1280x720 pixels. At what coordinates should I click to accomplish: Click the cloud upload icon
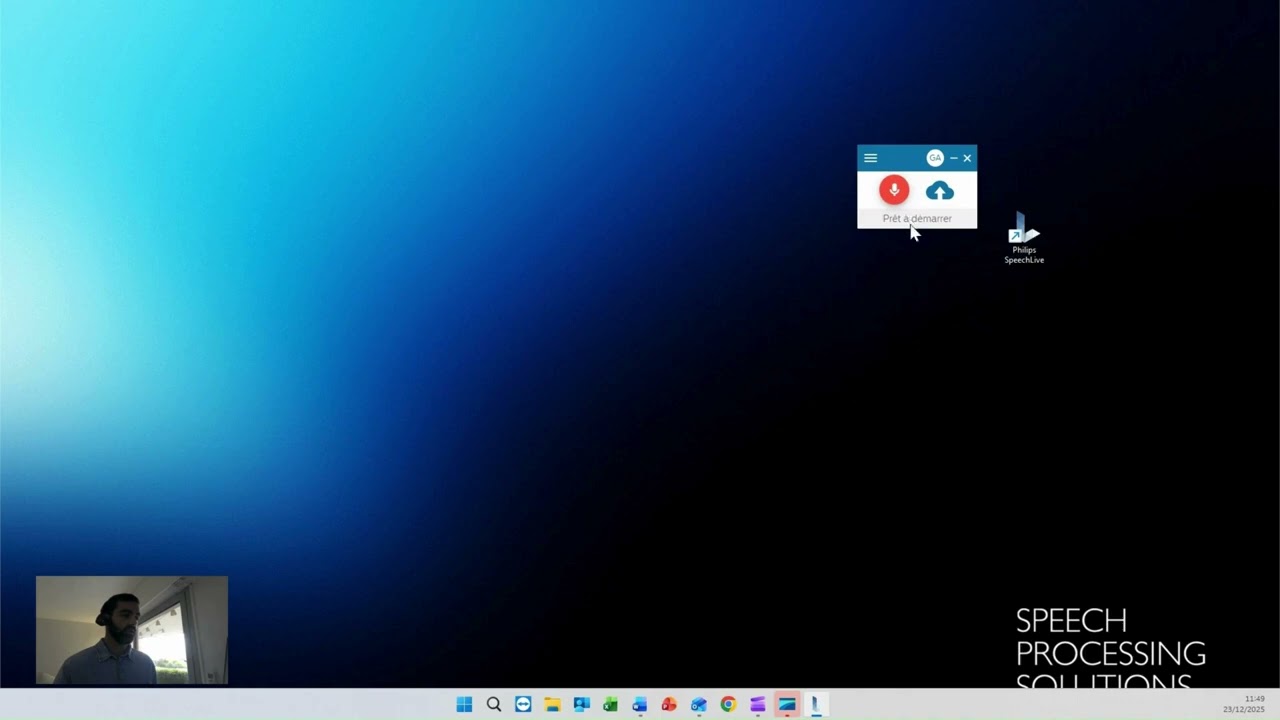click(x=940, y=190)
